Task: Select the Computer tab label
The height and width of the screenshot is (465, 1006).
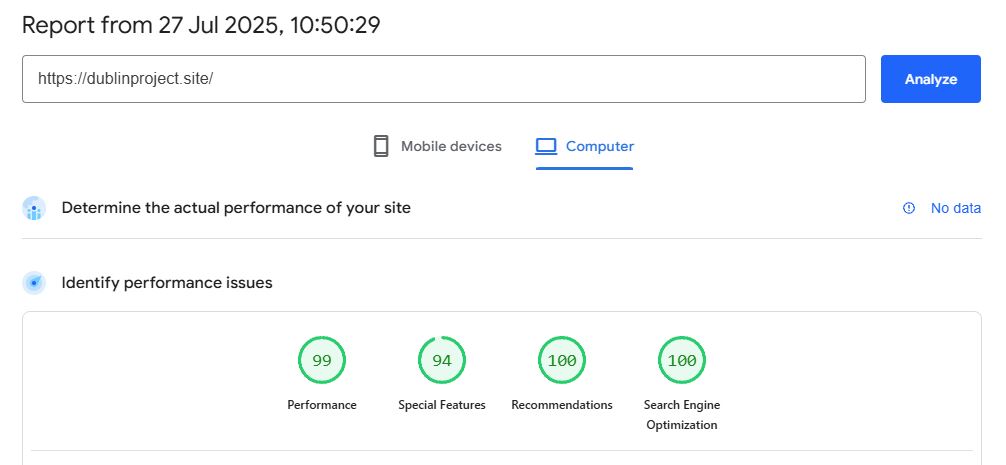Action: (x=599, y=147)
